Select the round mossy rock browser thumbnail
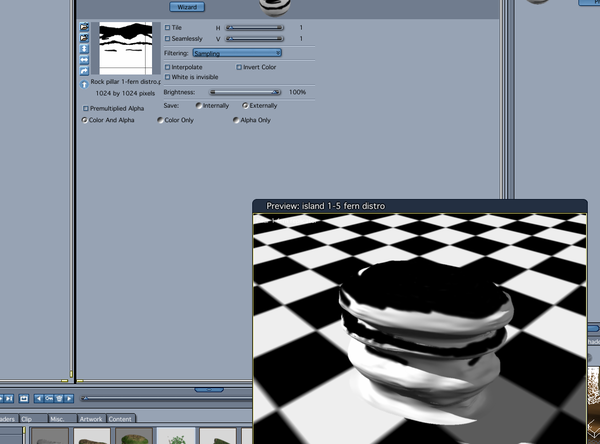Image resolution: width=600 pixels, height=444 pixels. tap(134, 436)
